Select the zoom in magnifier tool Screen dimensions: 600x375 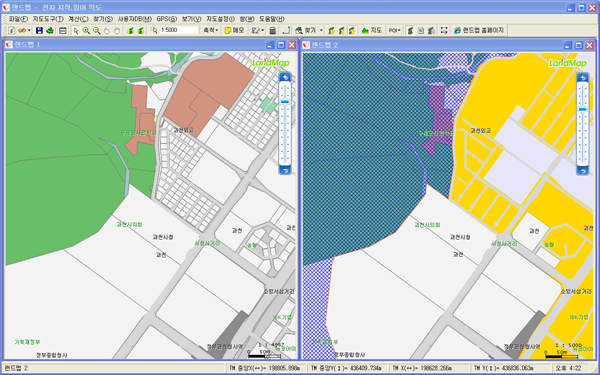[x=86, y=30]
